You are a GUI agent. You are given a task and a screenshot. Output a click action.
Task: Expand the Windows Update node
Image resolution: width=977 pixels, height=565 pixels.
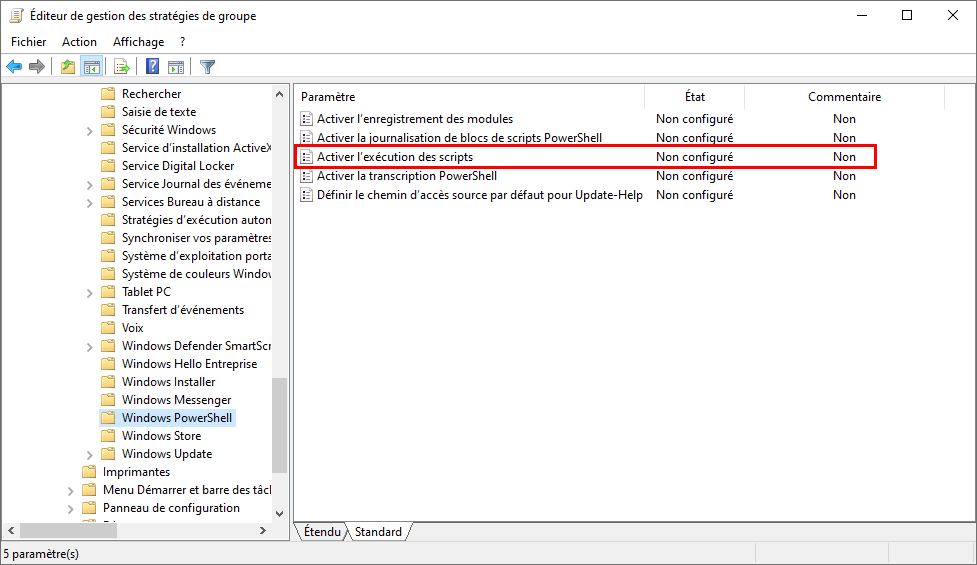pyautogui.click(x=89, y=455)
